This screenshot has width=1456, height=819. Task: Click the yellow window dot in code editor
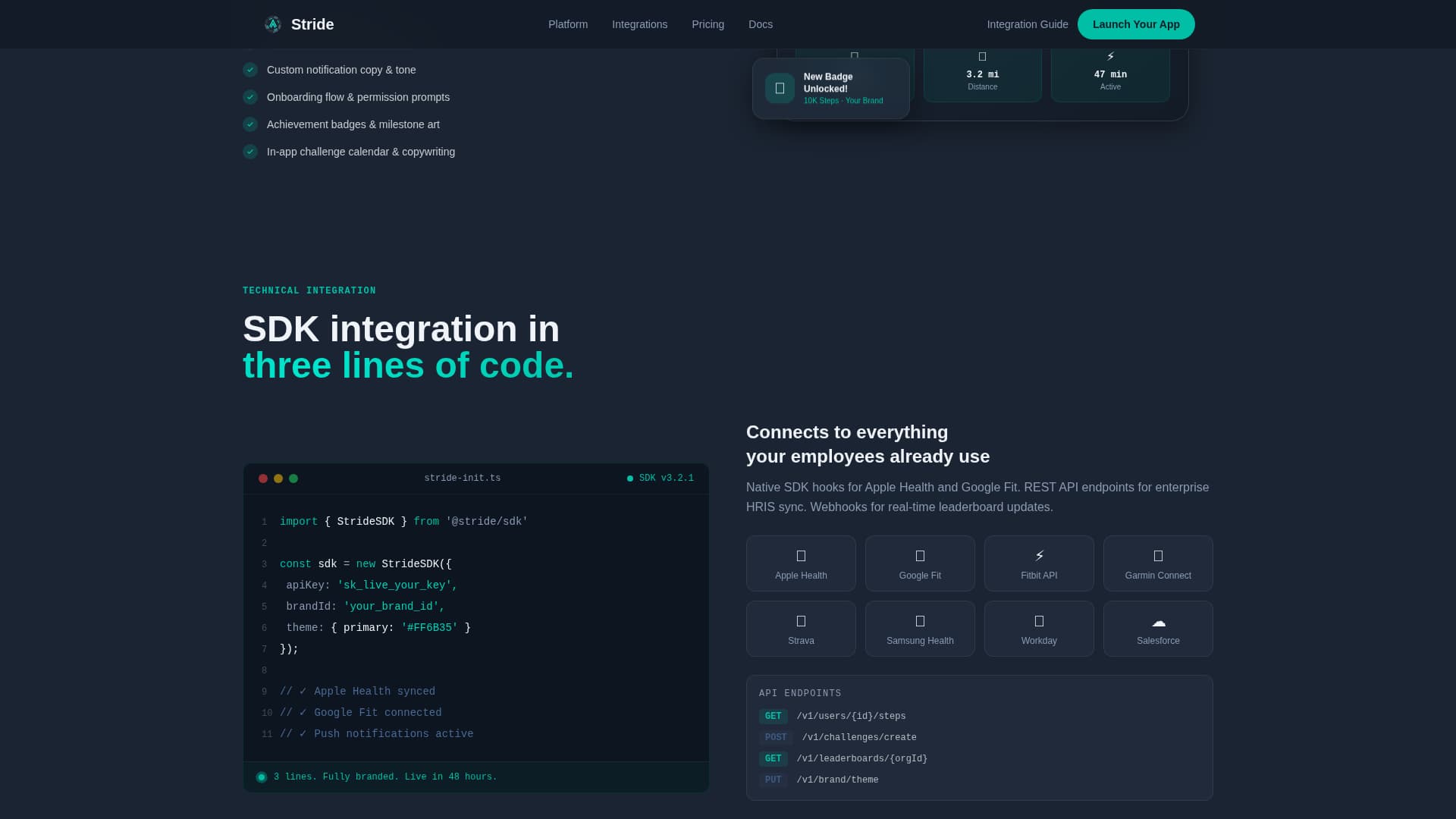tap(278, 479)
